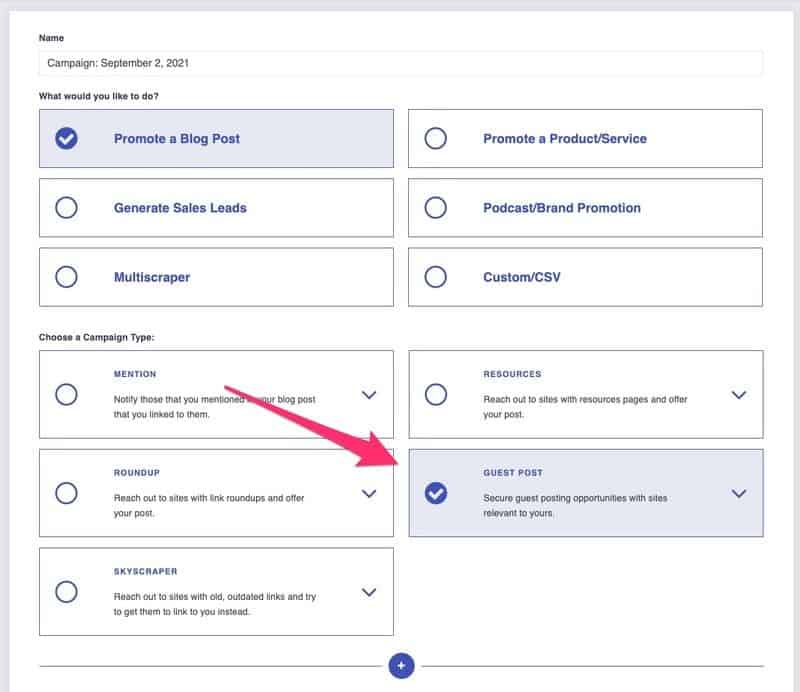Expand the Resources campaign type details
This screenshot has width=800, height=692.
coord(739,394)
